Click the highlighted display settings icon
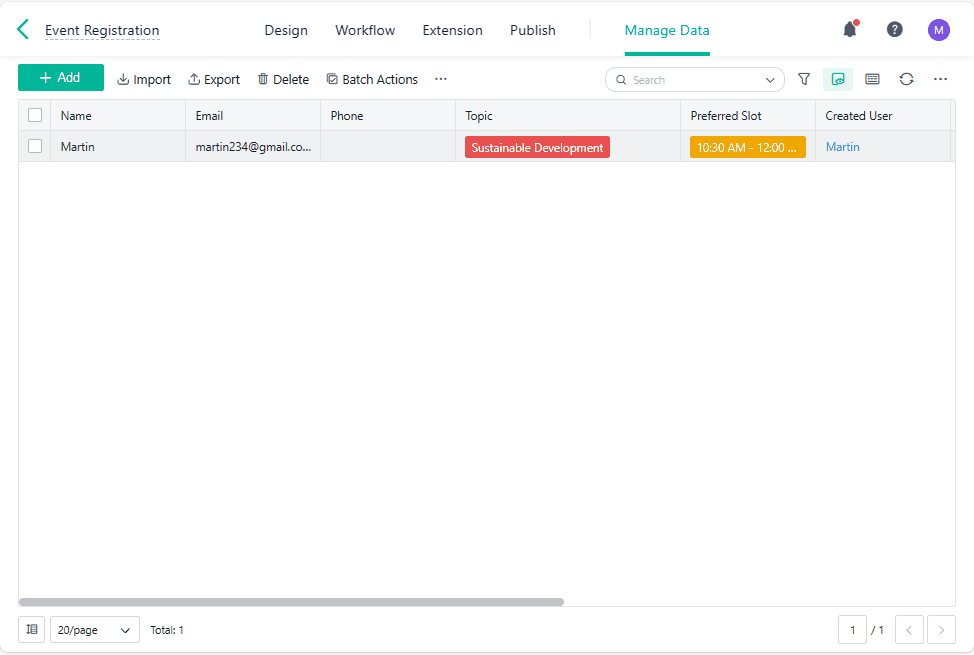 point(838,79)
